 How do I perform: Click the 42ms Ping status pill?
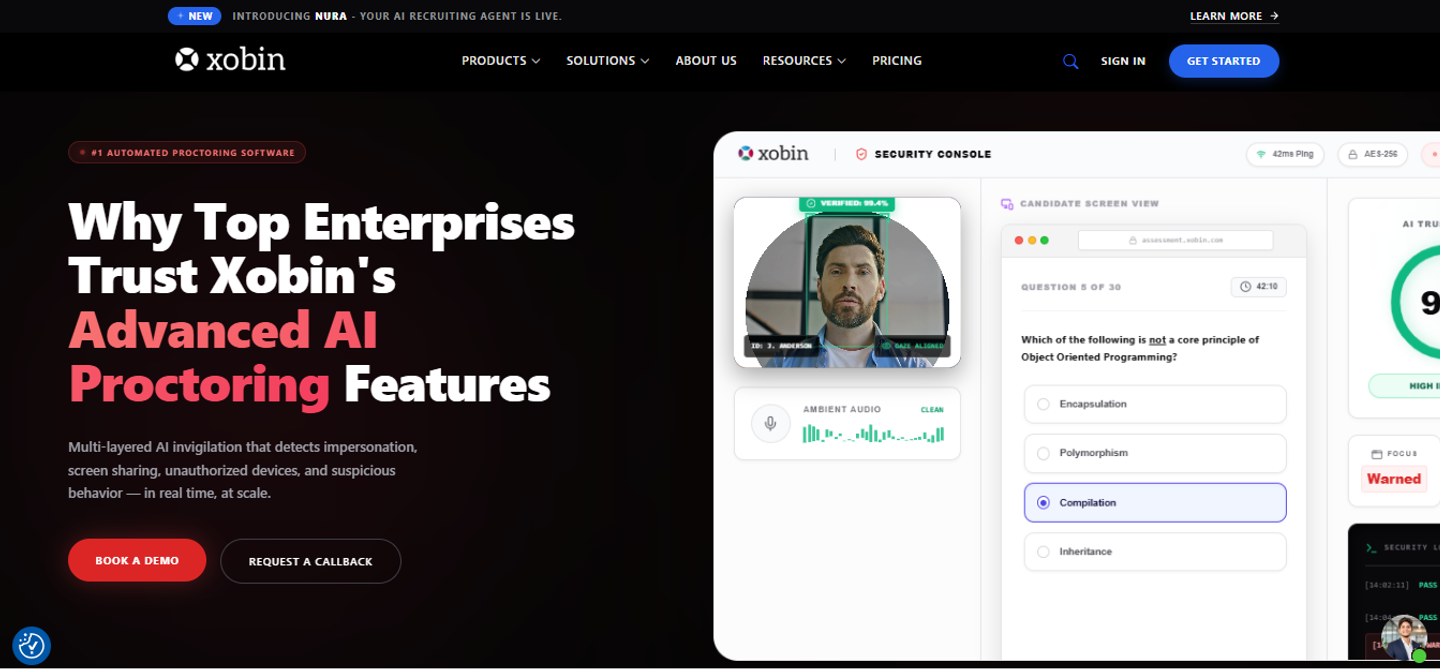pyautogui.click(x=1285, y=154)
